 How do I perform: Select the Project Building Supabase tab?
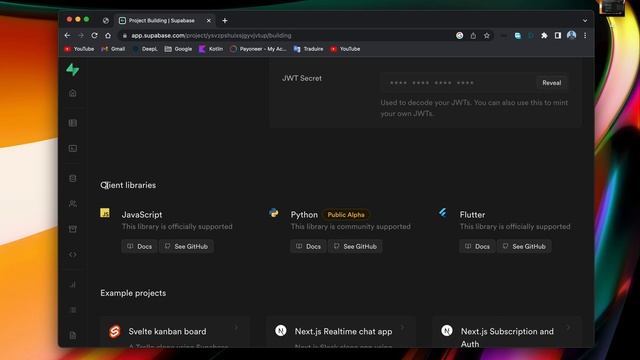click(162, 20)
